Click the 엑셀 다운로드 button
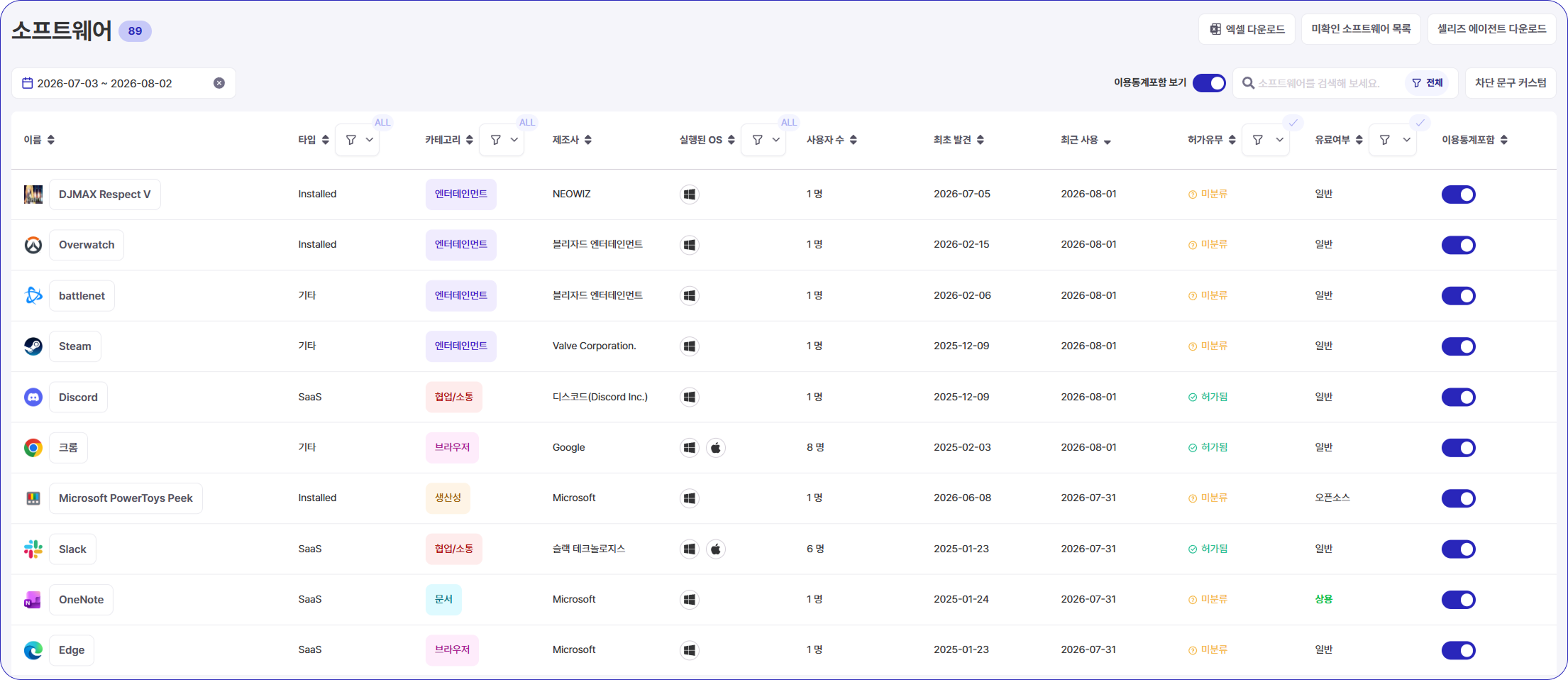 pos(1247,29)
